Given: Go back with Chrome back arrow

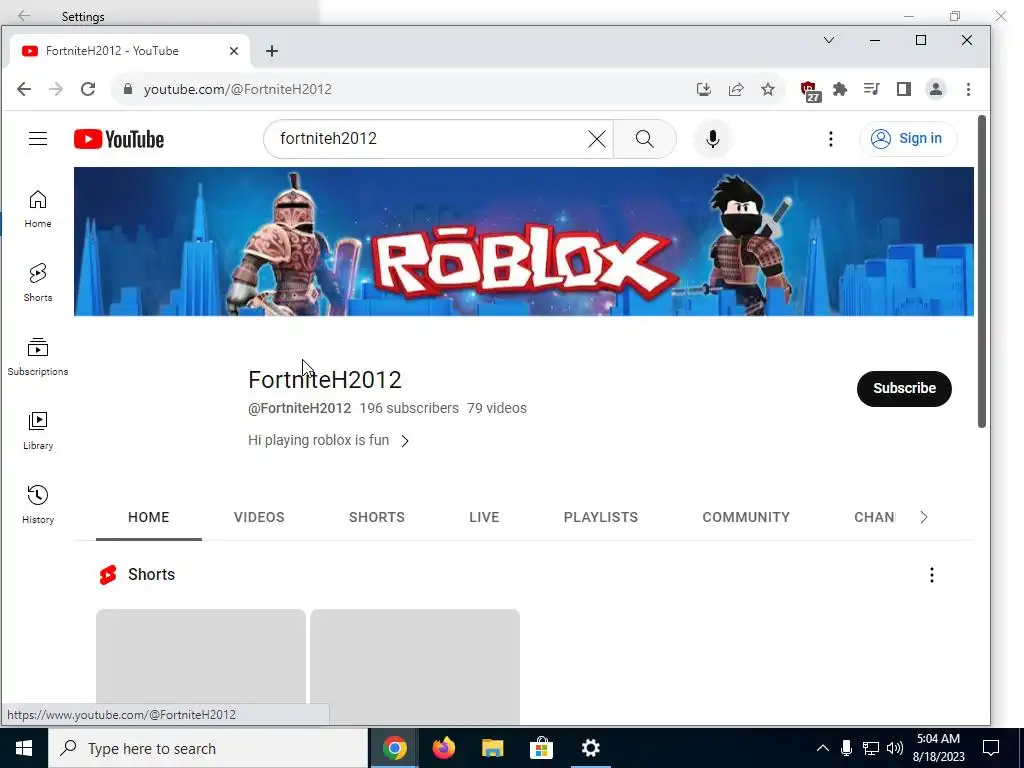Looking at the screenshot, I should [24, 89].
